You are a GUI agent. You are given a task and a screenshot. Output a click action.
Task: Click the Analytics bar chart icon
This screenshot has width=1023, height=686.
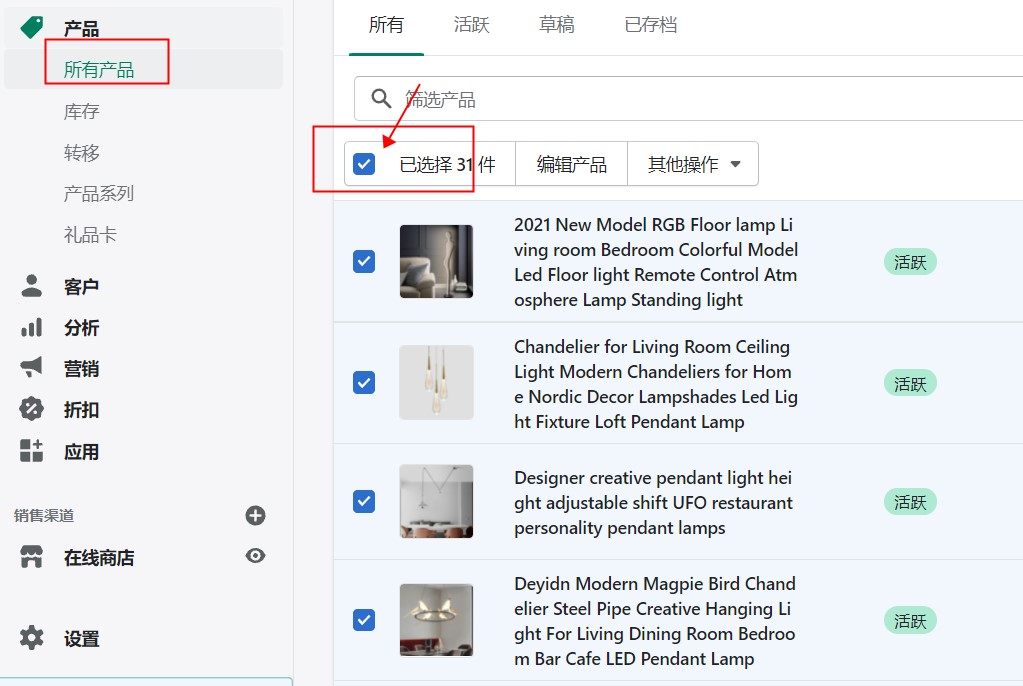[x=31, y=327]
